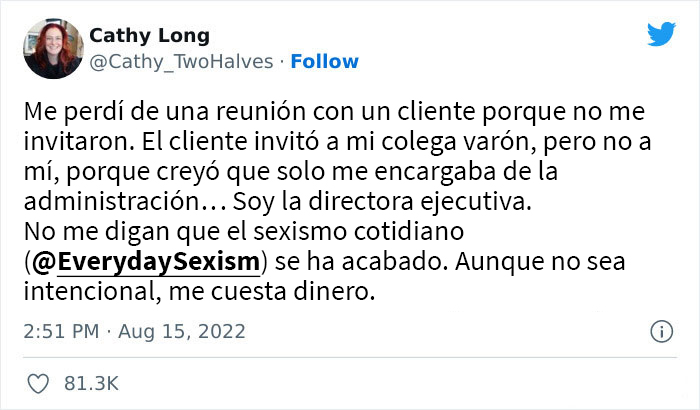Click the line "intencional, me cuesta dinero."
Viewport: 700px width, 410px height.
tap(200, 292)
